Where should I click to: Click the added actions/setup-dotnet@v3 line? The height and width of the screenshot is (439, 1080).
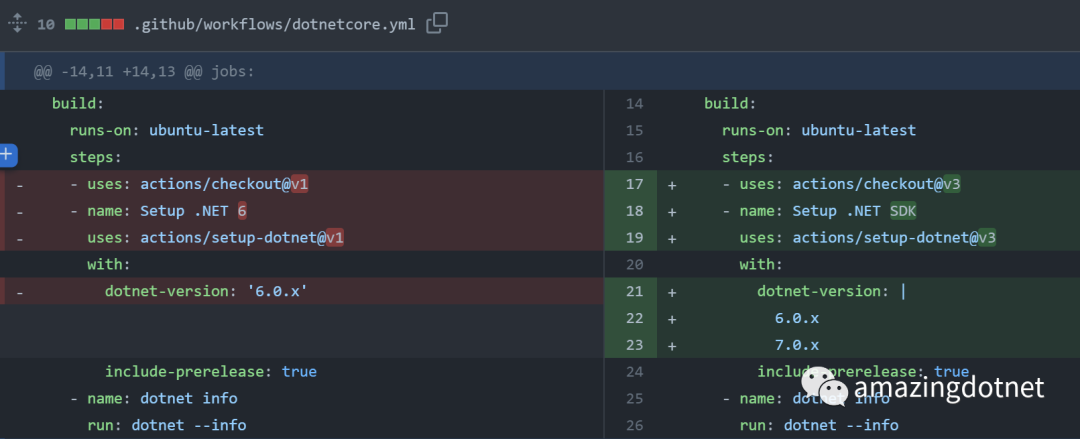pos(867,238)
